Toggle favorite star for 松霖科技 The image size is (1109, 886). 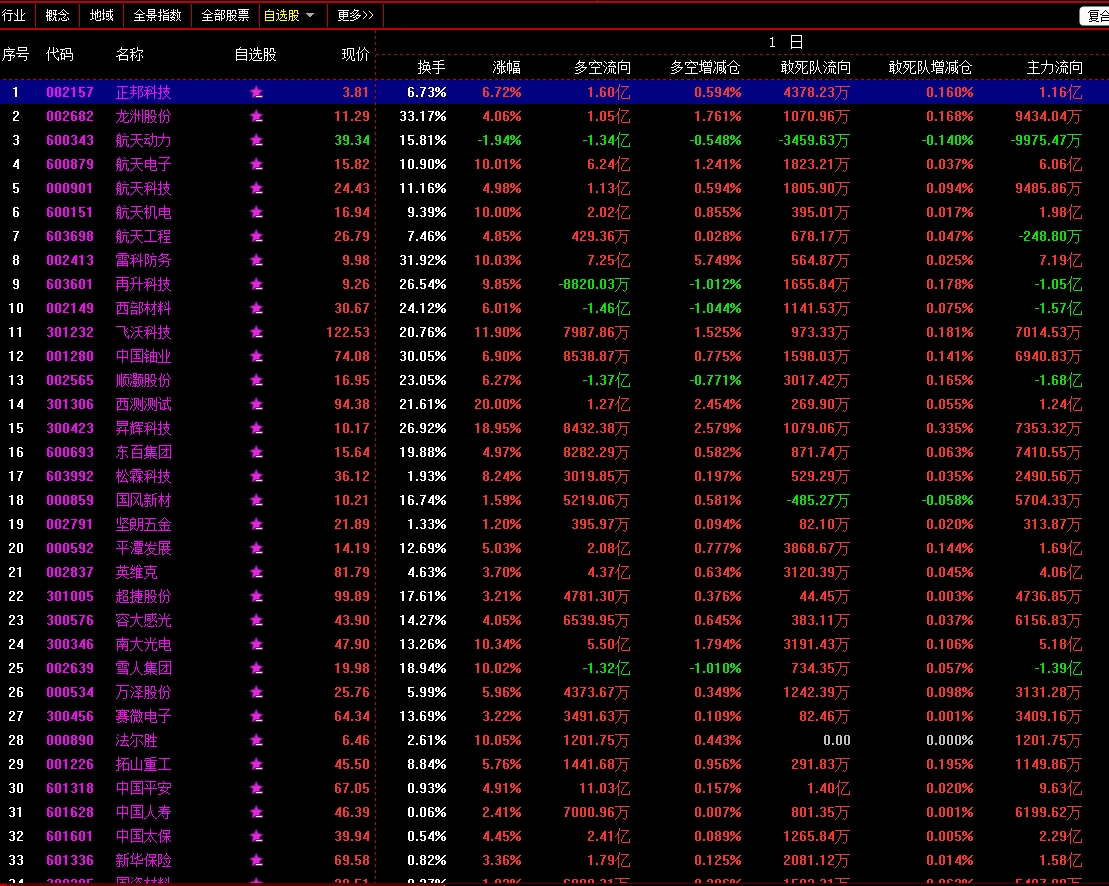(256, 477)
